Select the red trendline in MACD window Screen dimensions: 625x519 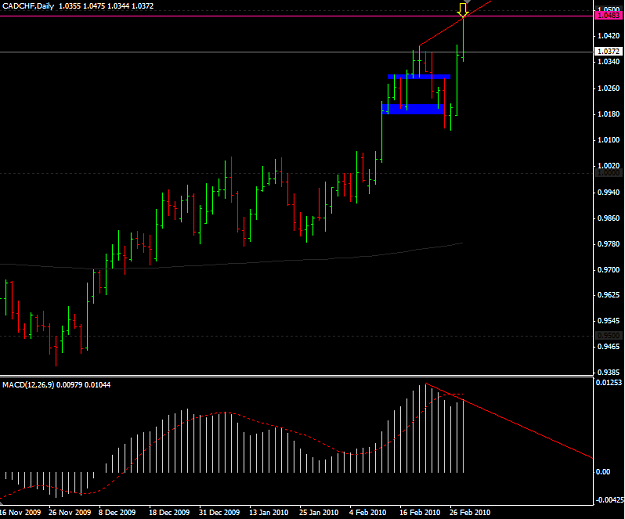(x=509, y=421)
